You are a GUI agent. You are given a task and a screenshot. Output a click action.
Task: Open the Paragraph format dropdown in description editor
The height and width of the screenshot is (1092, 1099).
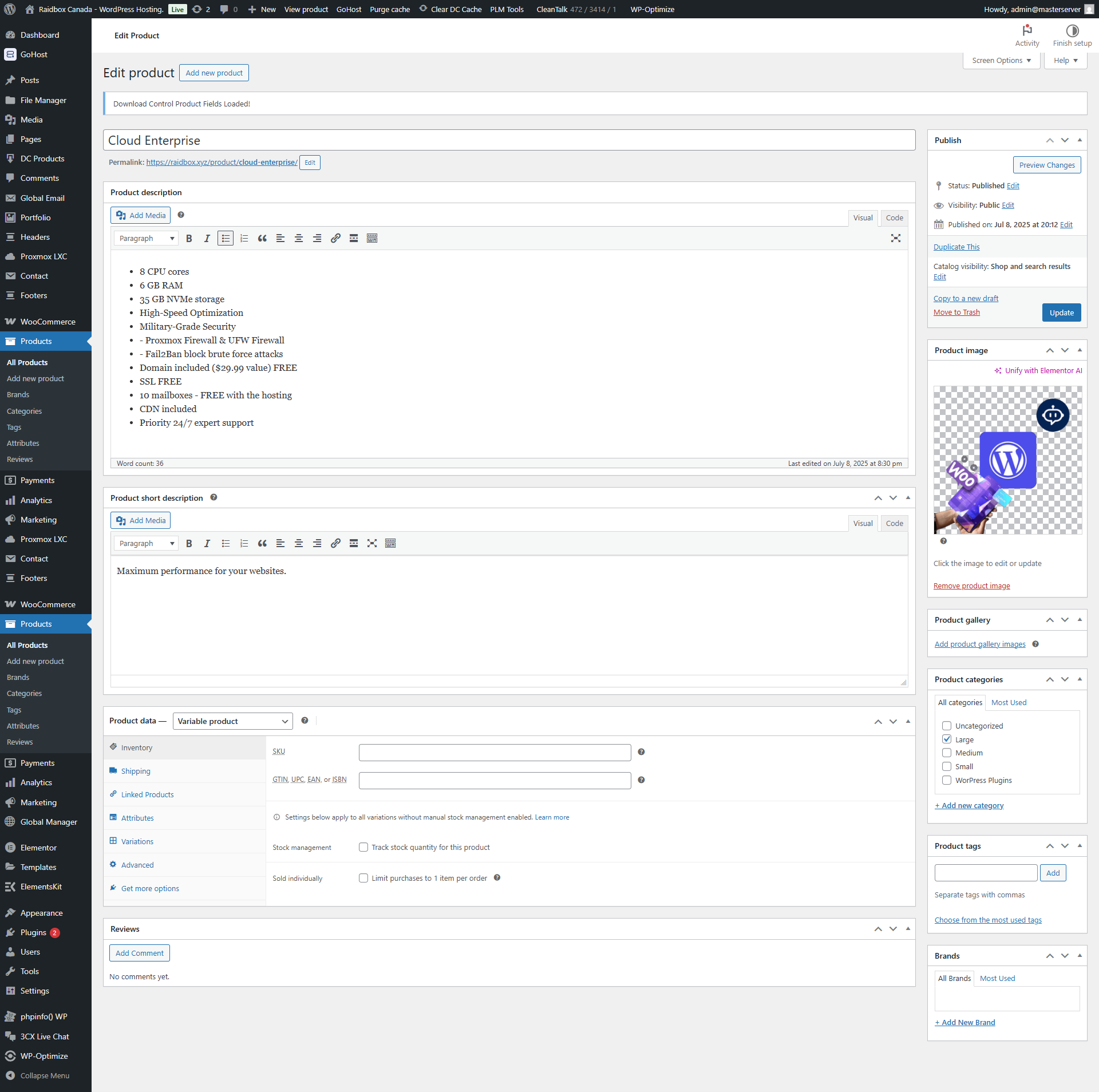click(x=146, y=238)
